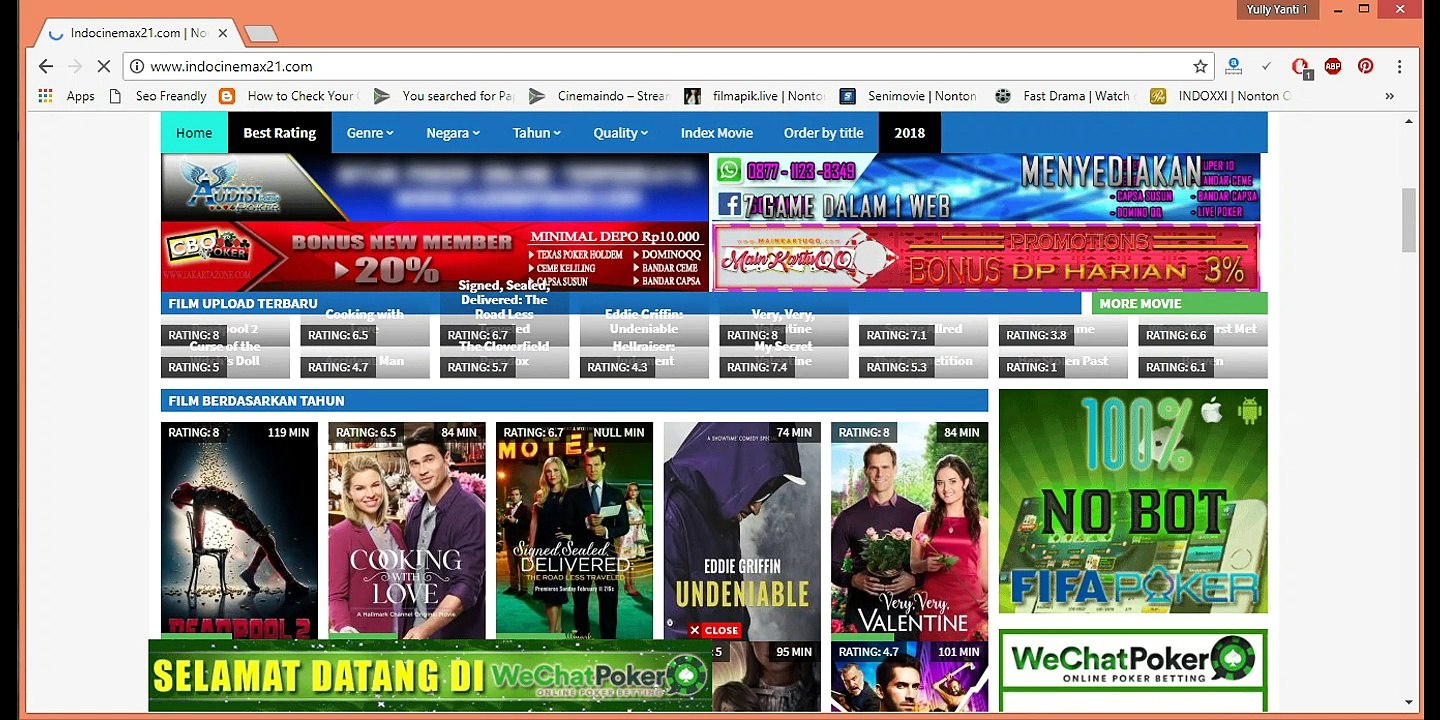Open the You searched for bookmark

[x=444, y=96]
